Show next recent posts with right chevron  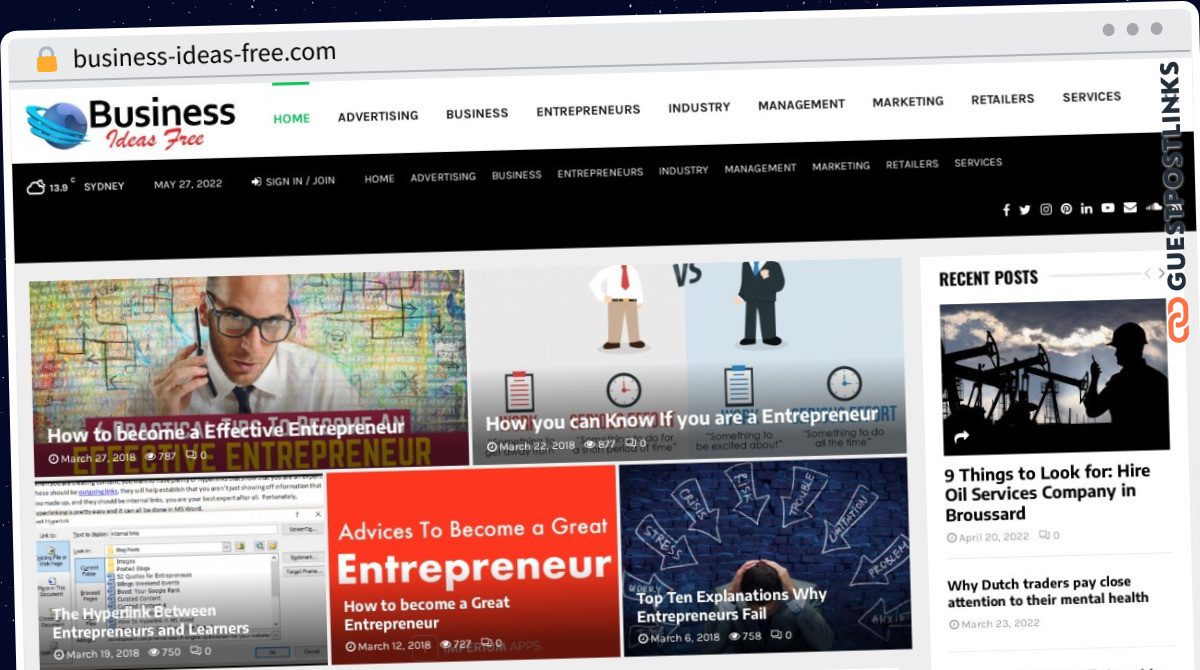1161,273
